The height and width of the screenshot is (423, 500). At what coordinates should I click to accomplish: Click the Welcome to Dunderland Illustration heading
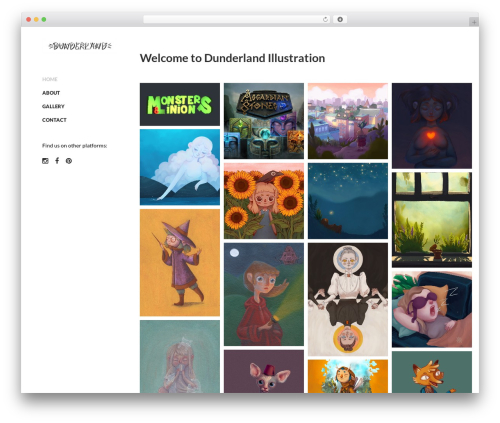[232, 58]
